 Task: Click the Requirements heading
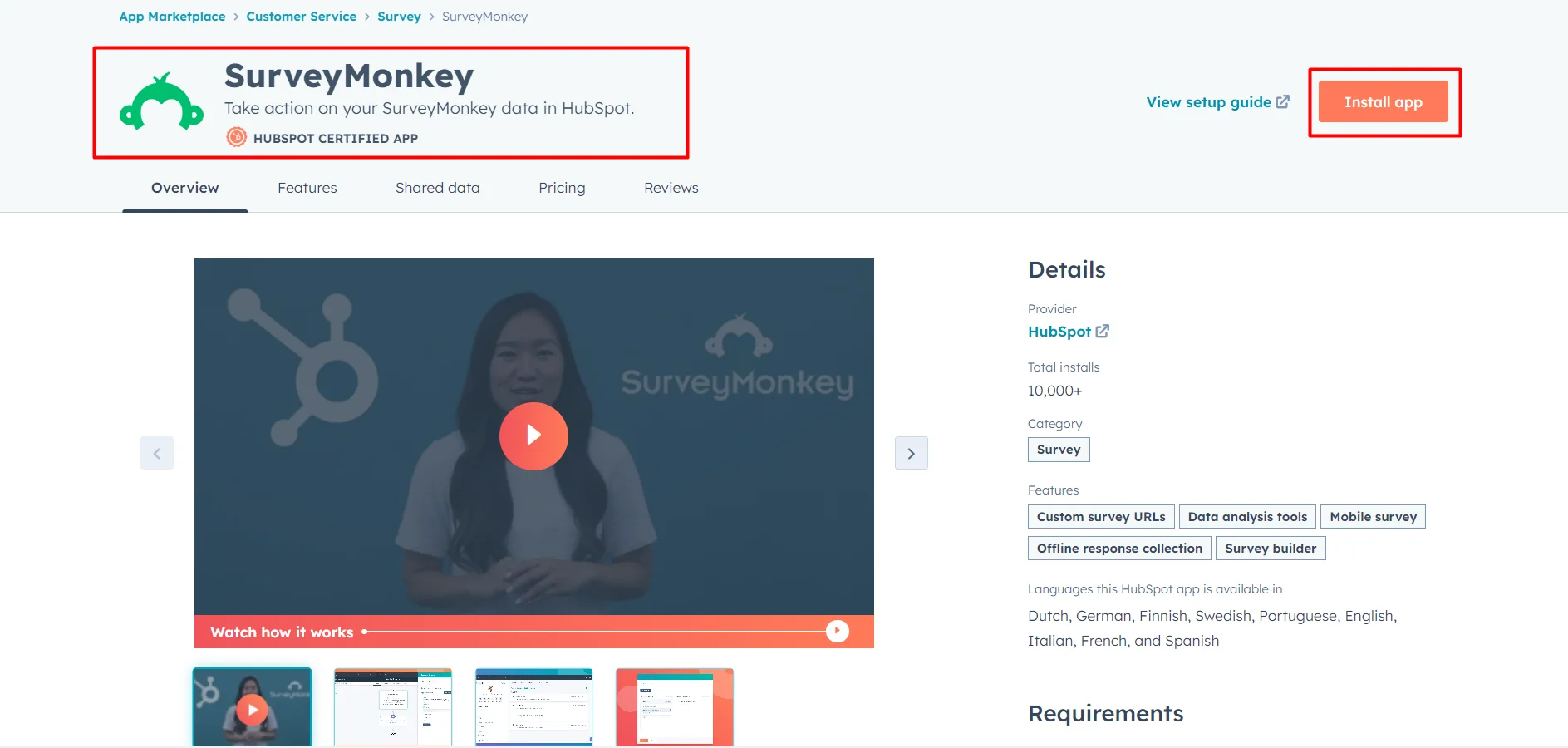pos(1106,713)
